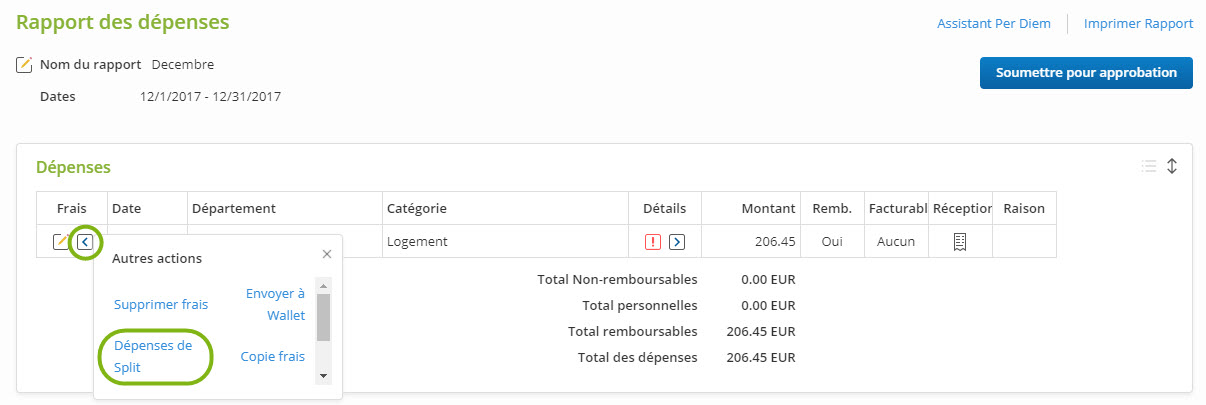This screenshot has width=1206, height=405.
Task: Click Envoyer à Wallet action
Action: click(x=275, y=304)
